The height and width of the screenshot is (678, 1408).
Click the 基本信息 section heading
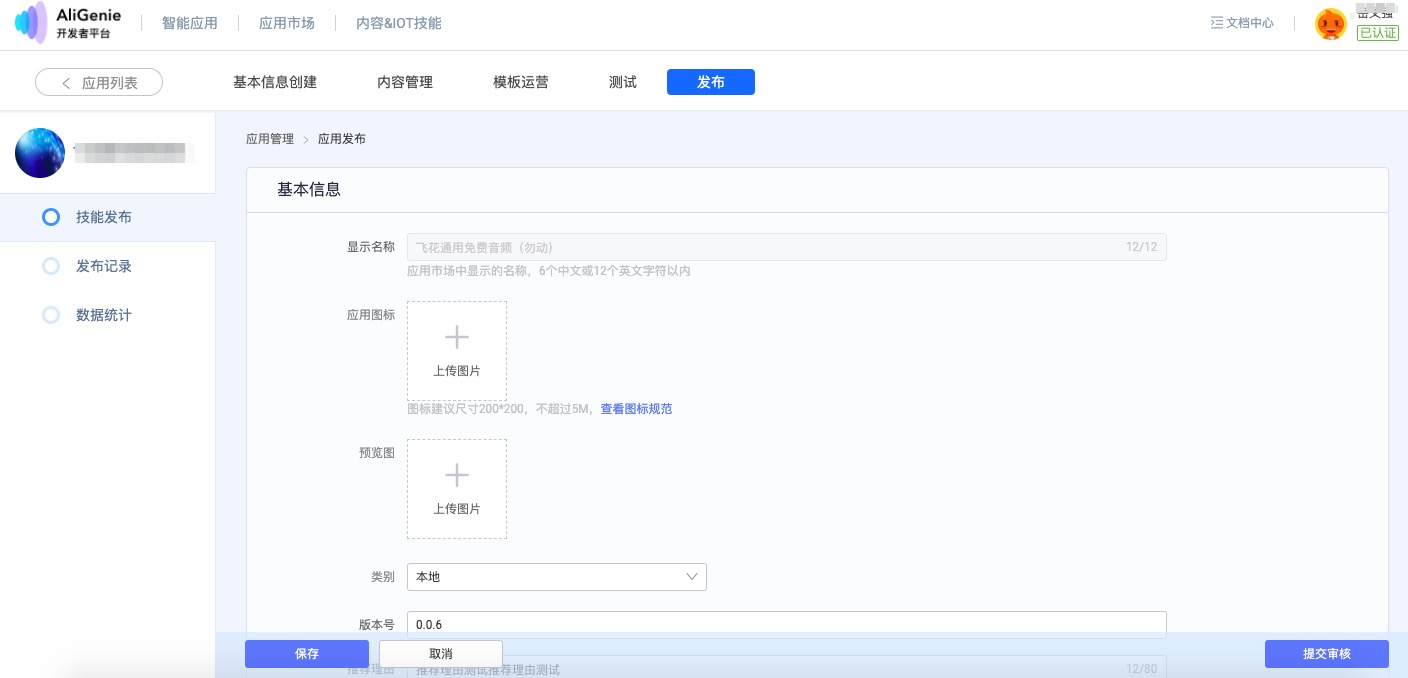(309, 189)
